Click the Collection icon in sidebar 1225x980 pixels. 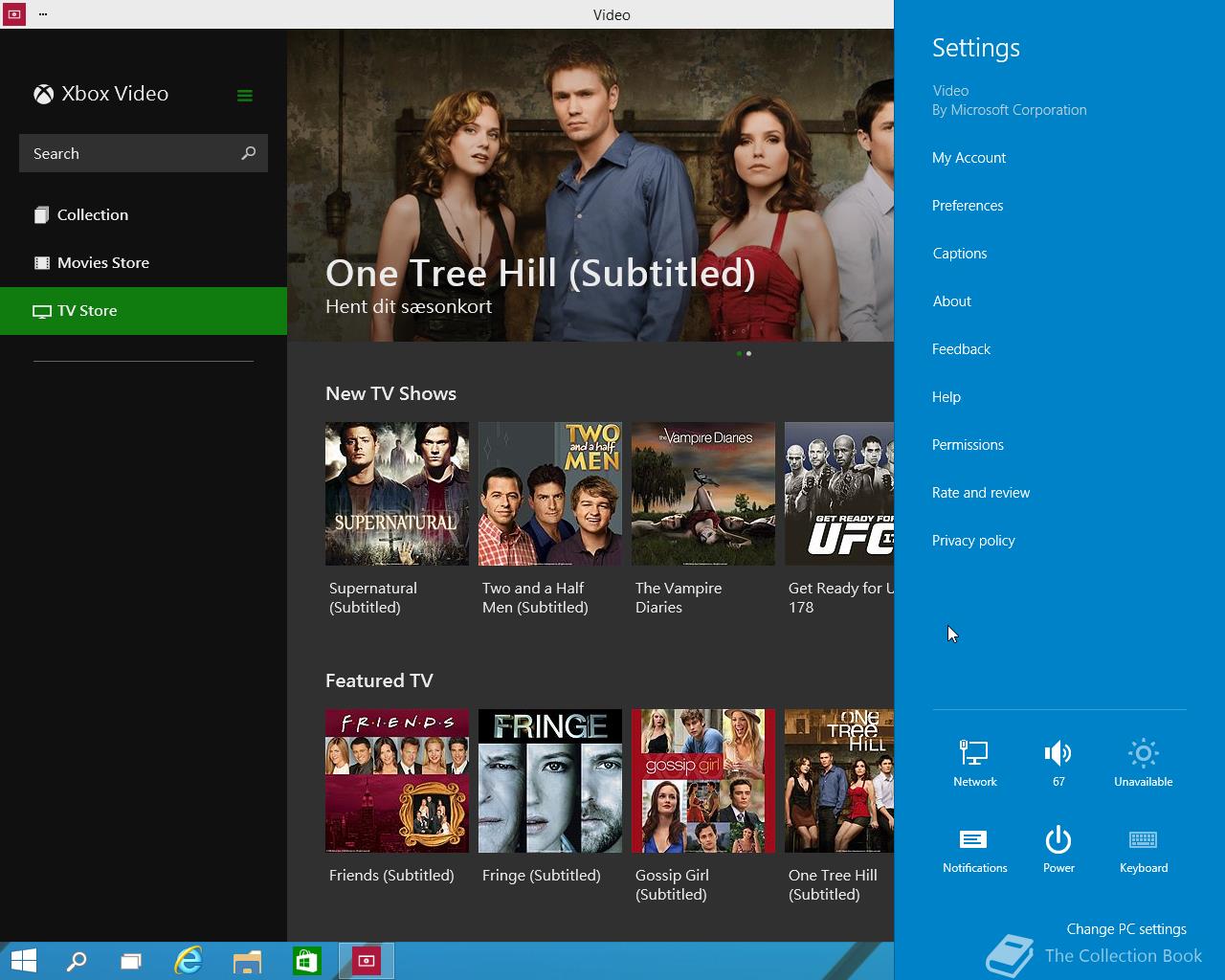tap(41, 215)
